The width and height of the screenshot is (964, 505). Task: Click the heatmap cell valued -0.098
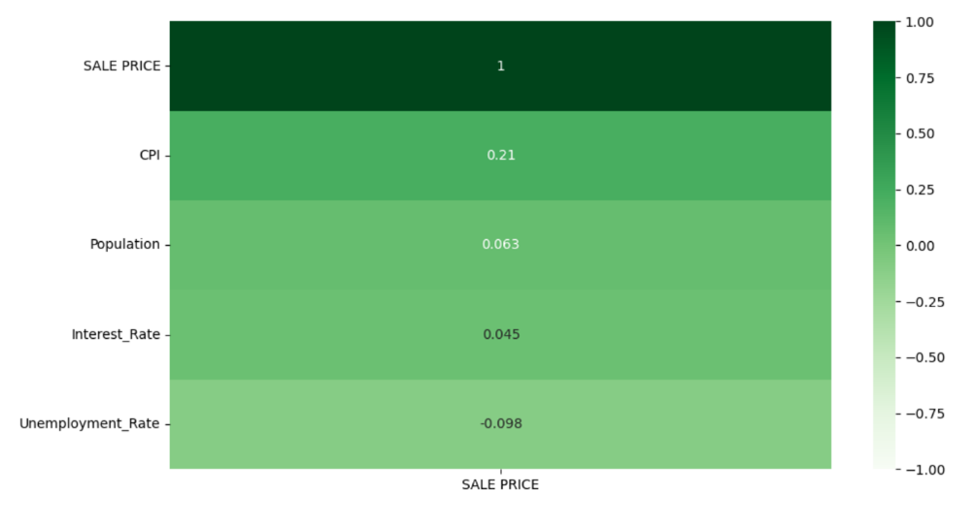[x=500, y=423]
